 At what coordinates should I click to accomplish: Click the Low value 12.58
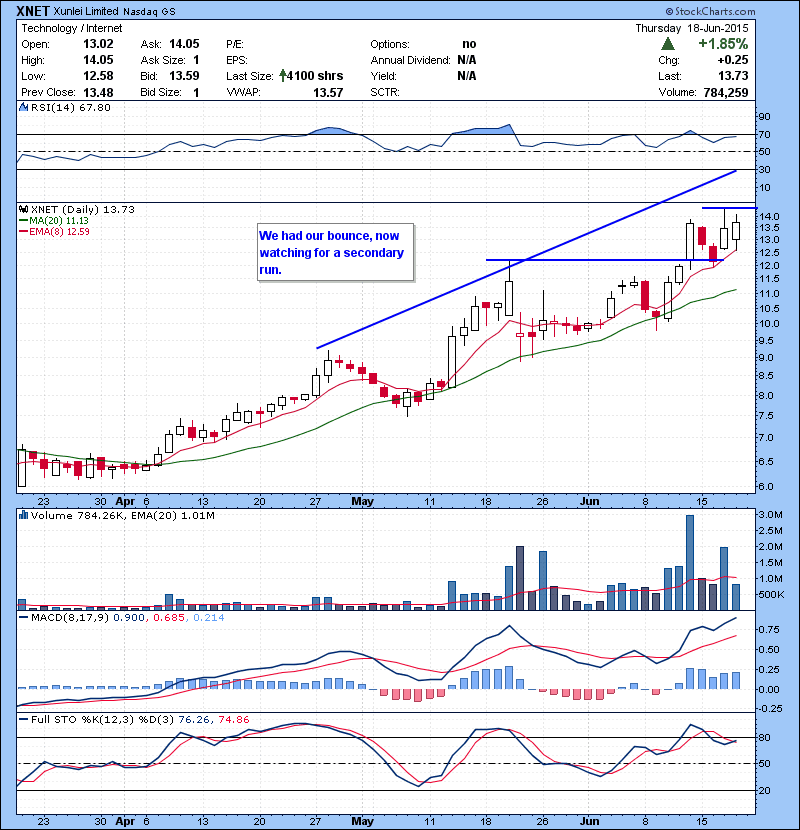(98, 76)
